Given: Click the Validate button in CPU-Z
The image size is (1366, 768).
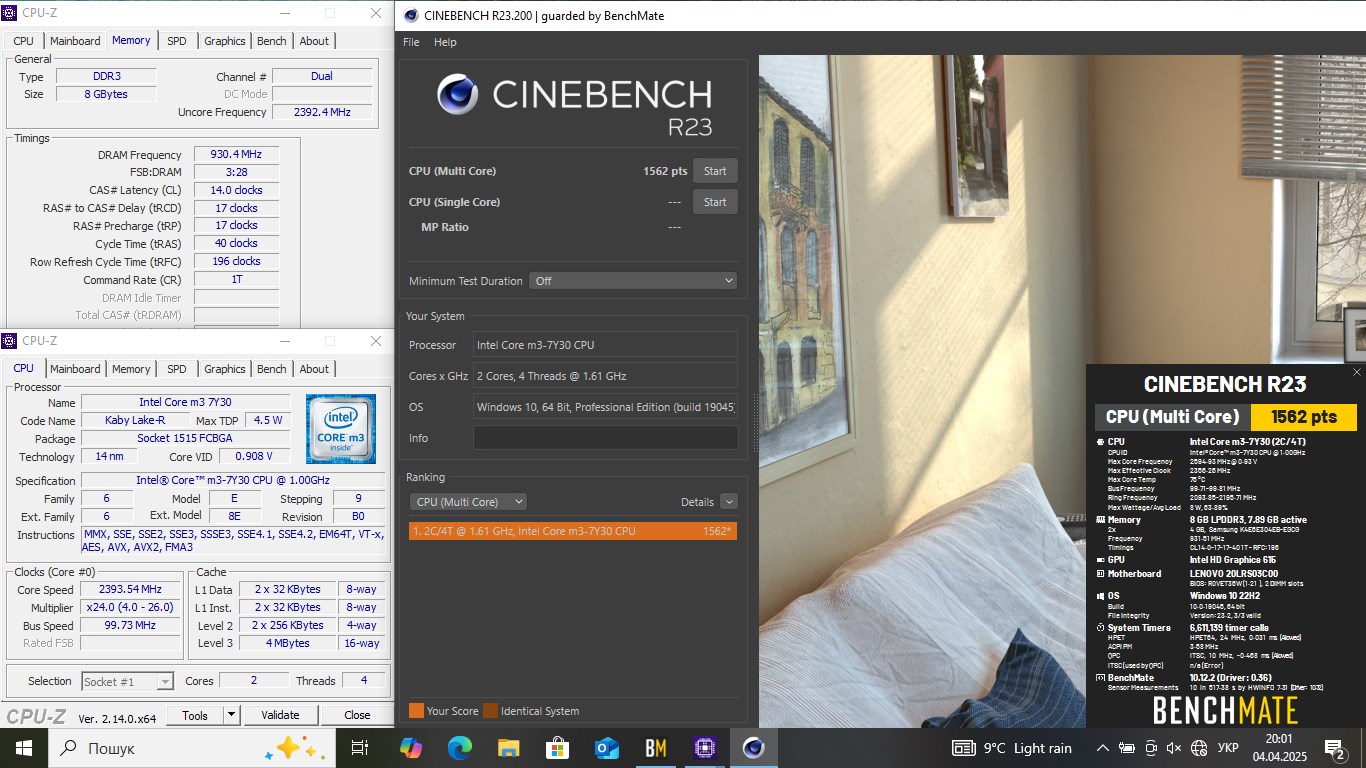Looking at the screenshot, I should click(280, 715).
